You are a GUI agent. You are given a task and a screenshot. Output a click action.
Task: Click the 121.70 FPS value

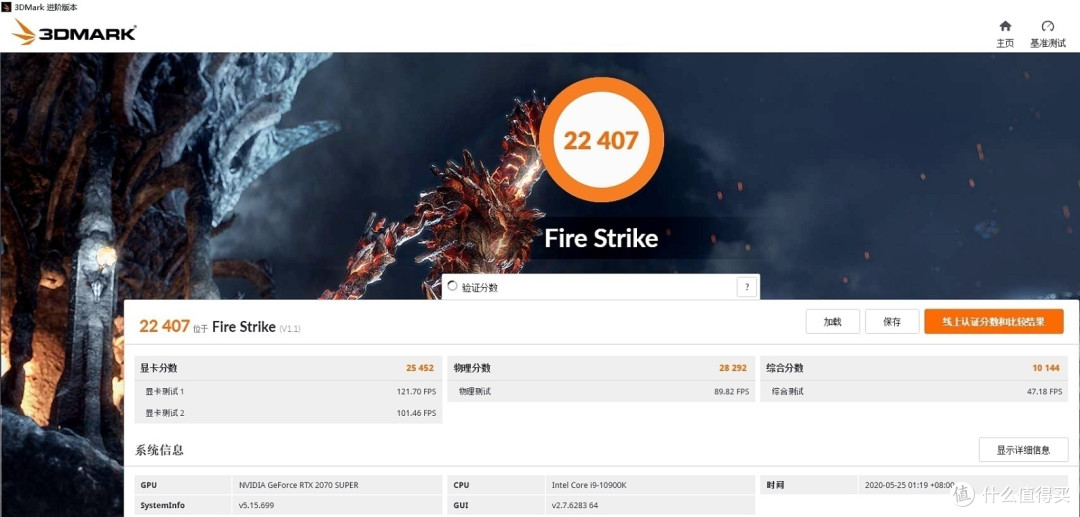pyautogui.click(x=416, y=392)
